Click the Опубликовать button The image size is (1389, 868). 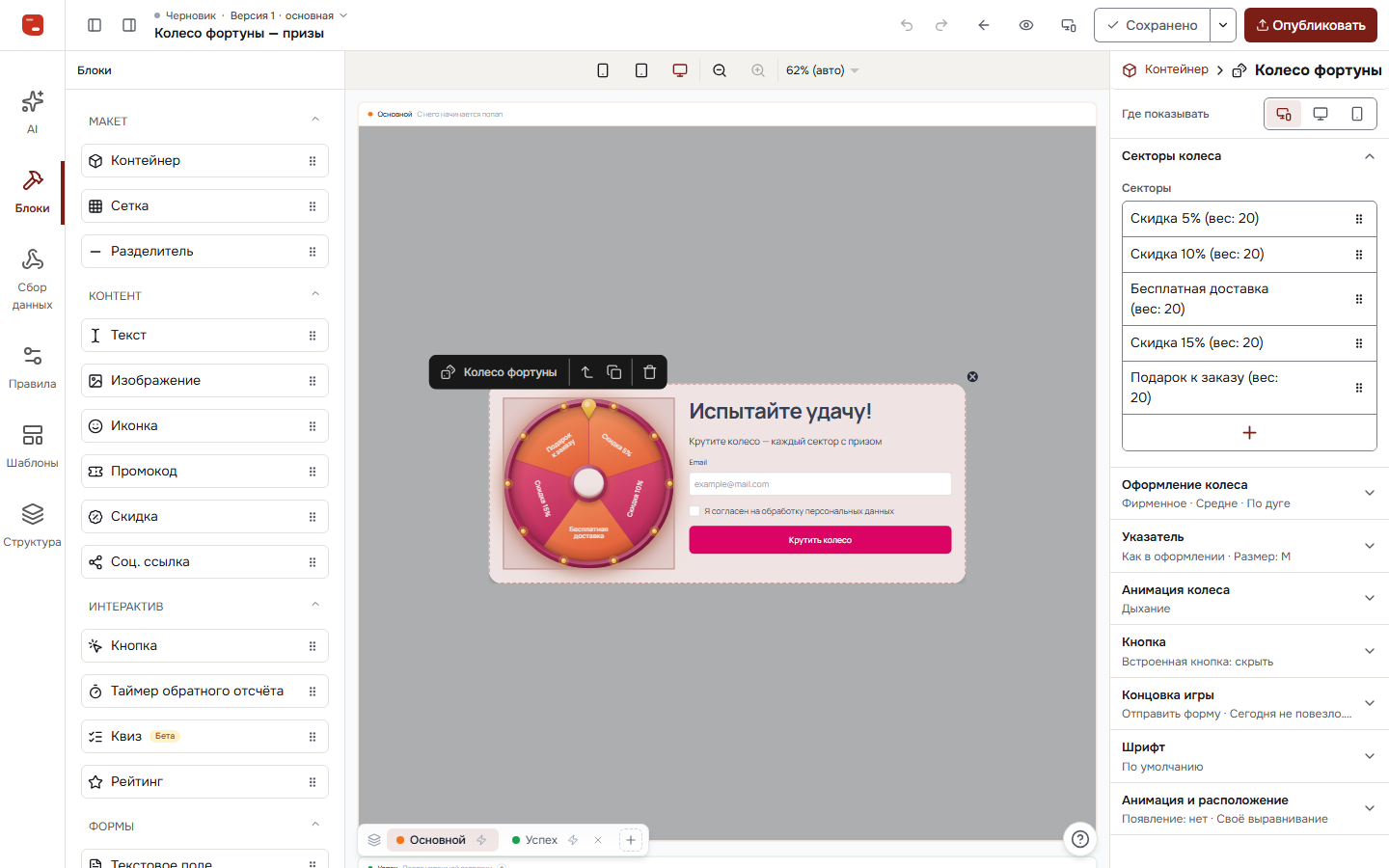1311,25
